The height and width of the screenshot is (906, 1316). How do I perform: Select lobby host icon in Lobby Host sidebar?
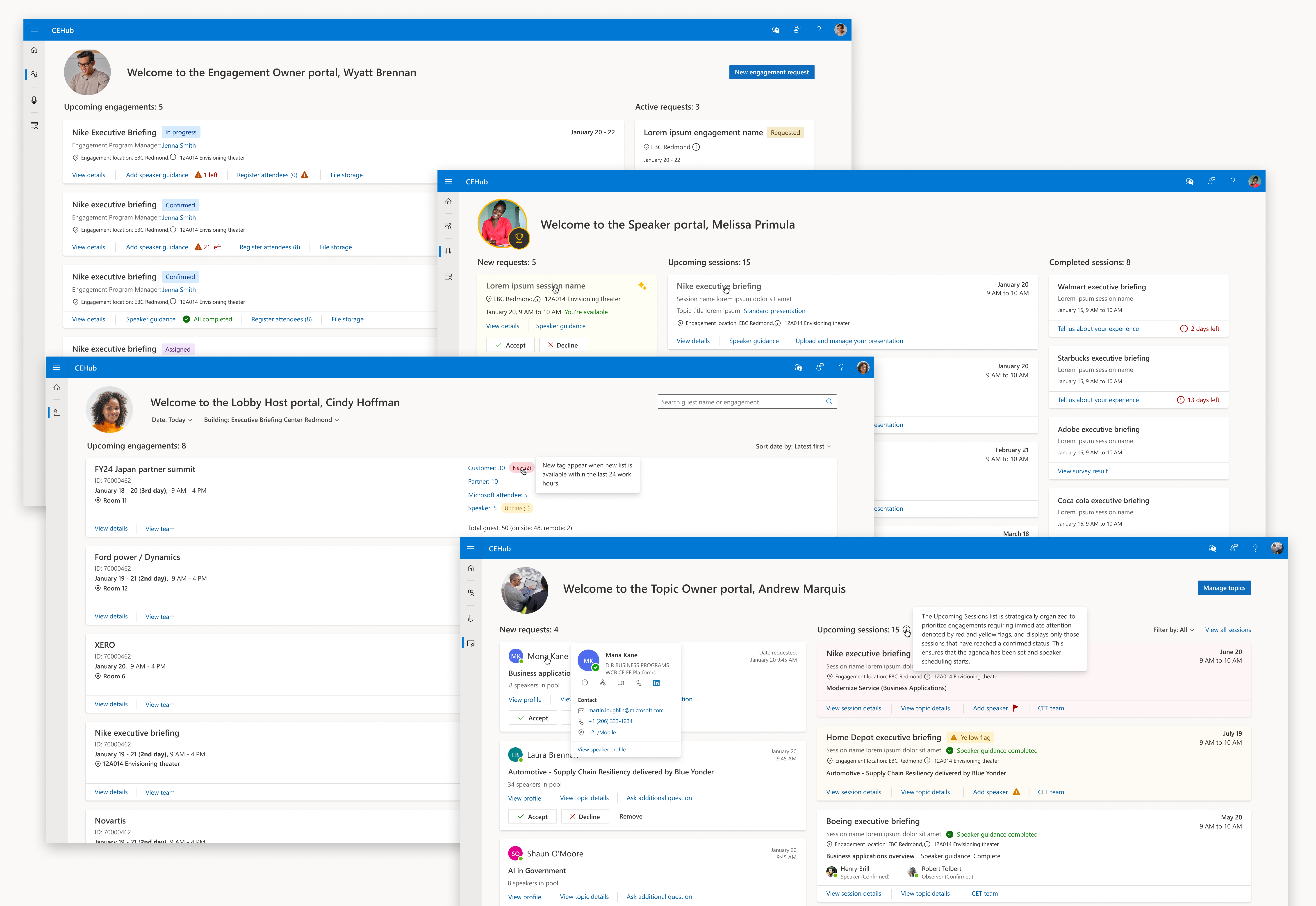(x=57, y=413)
